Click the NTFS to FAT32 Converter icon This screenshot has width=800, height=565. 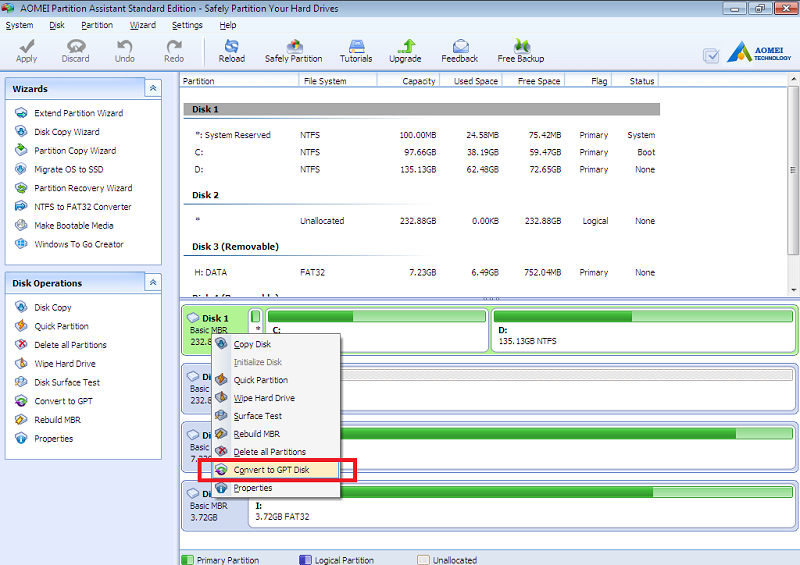pos(21,206)
